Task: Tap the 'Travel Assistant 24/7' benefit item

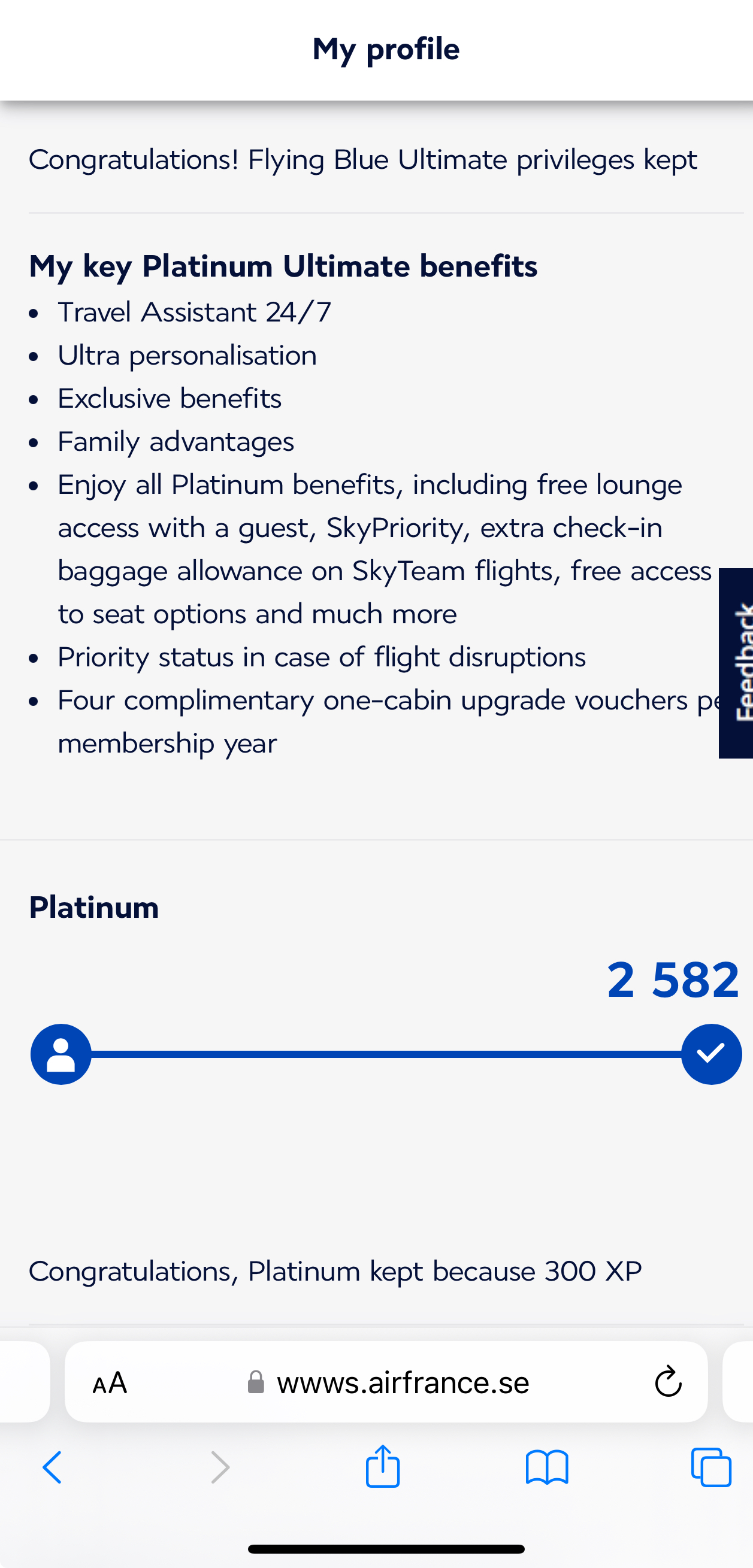Action: click(194, 312)
